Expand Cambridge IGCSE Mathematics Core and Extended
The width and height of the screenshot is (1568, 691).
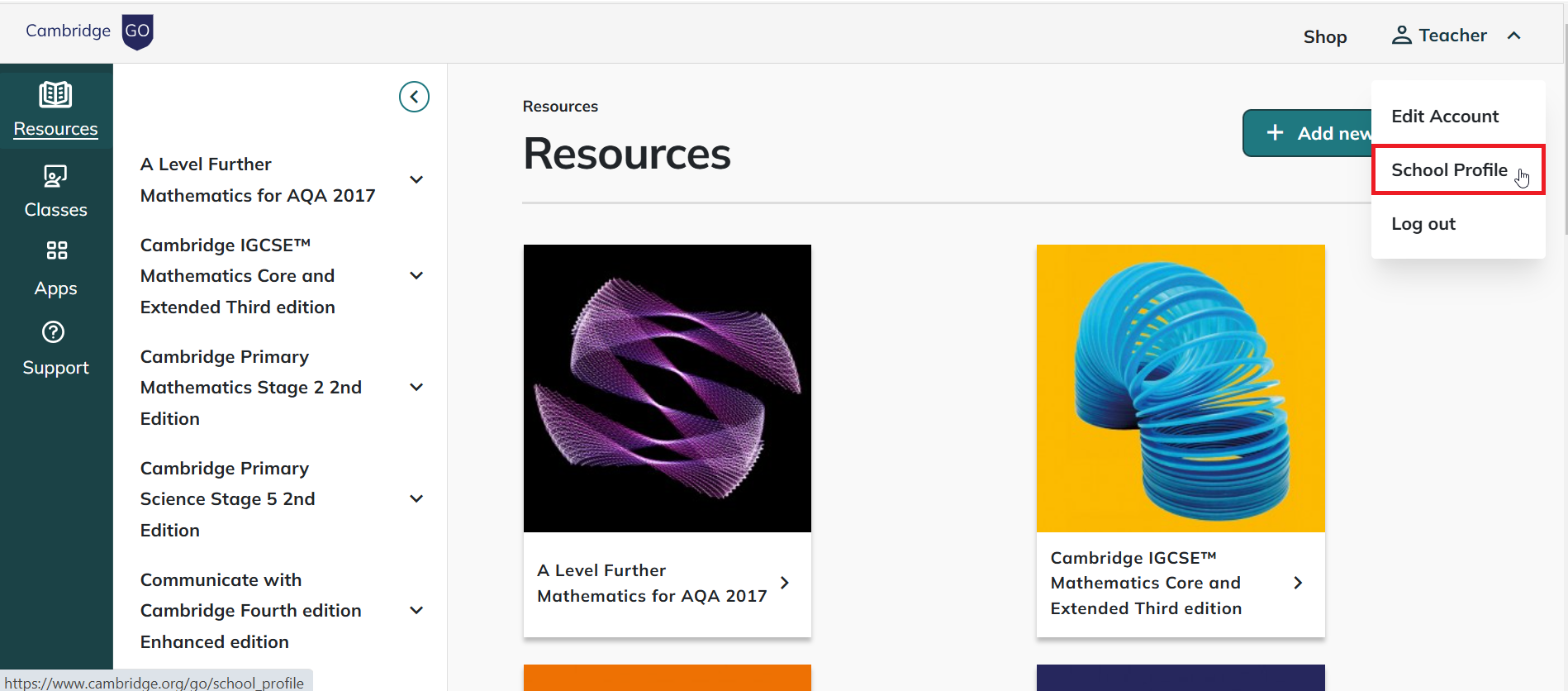416,275
